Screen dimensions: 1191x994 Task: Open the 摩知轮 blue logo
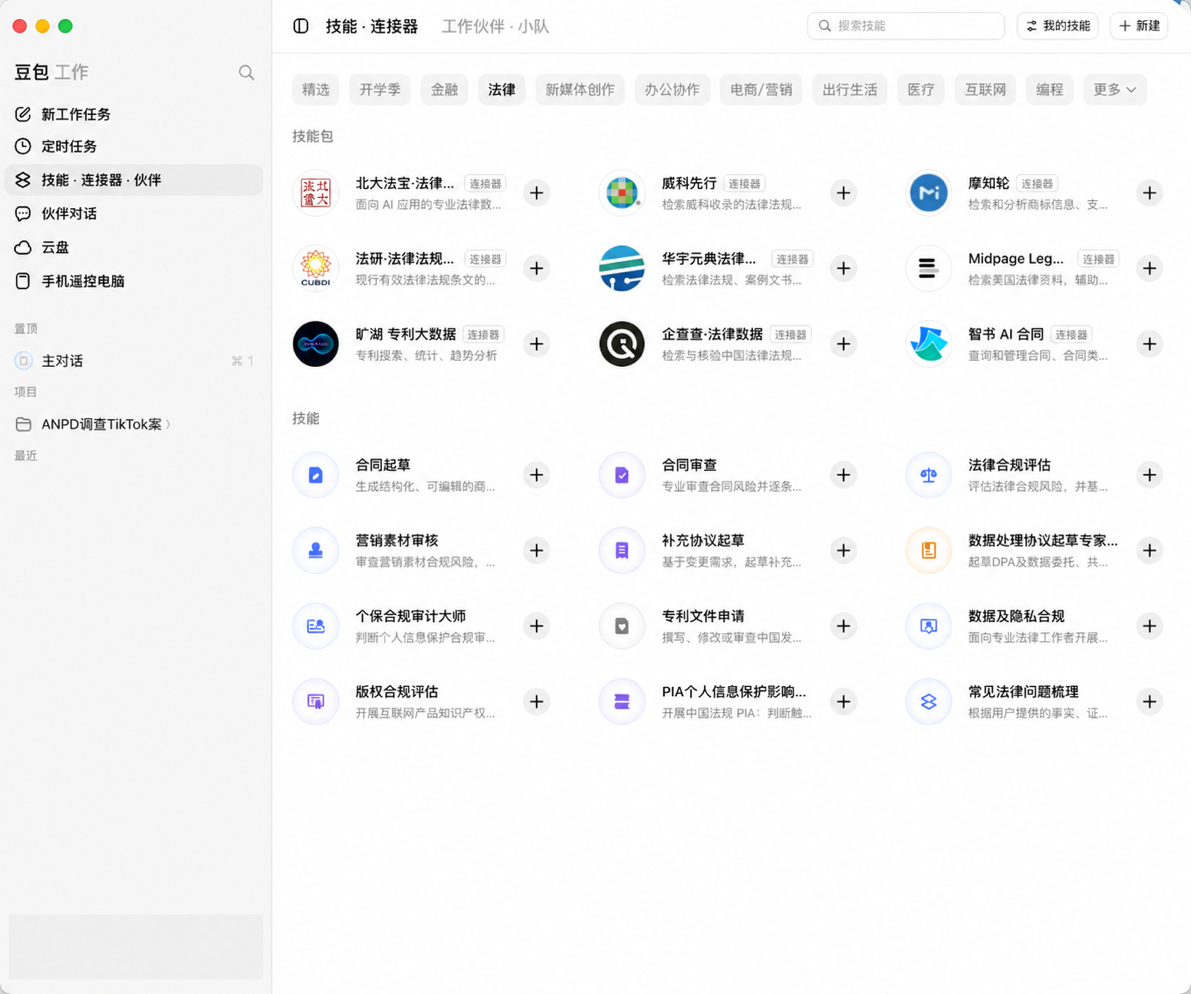pos(928,193)
